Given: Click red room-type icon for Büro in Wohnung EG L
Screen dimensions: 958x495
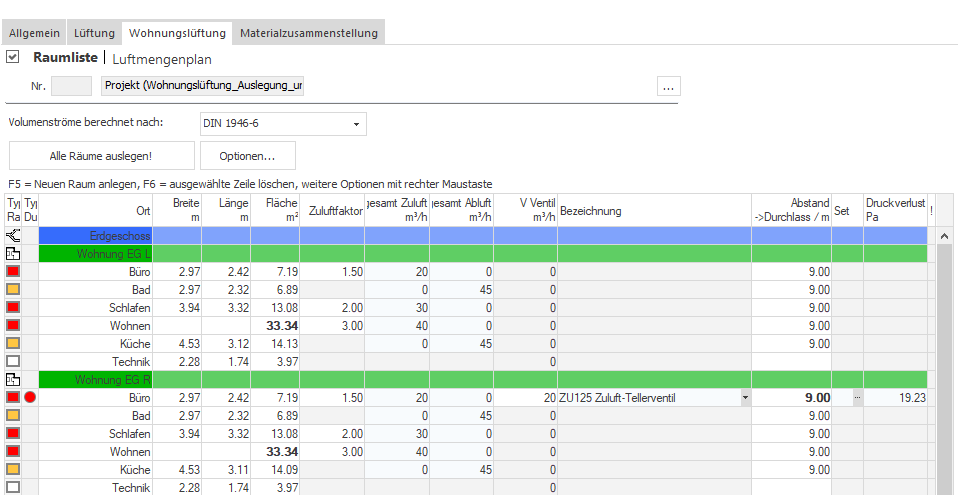Looking at the screenshot, I should pos(12,271).
